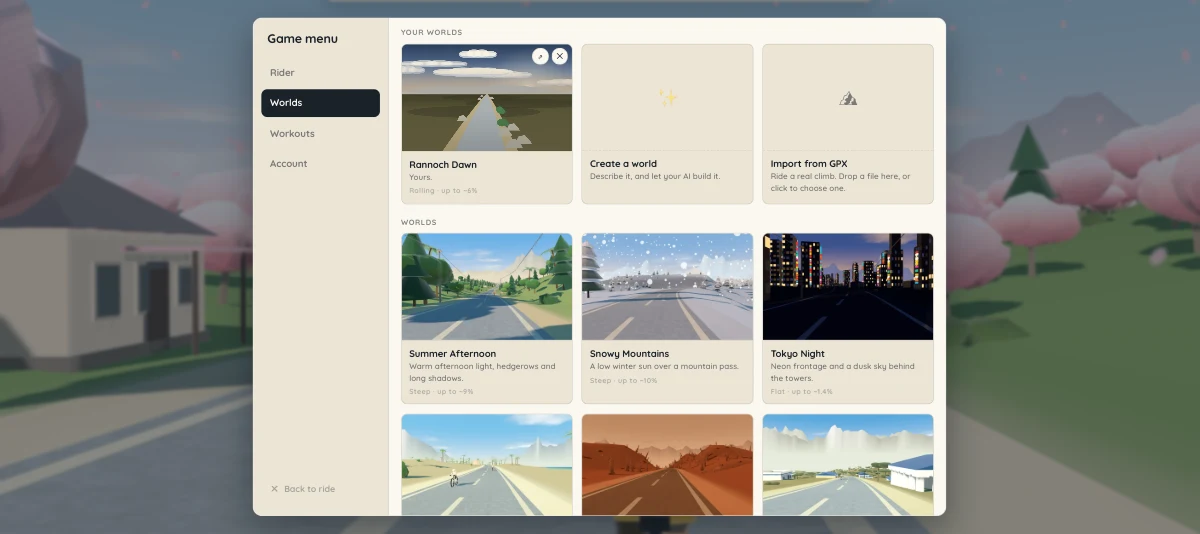Click 'Describe it, and let your AI build it.'
Screen dimensions: 1200x534
(655, 177)
